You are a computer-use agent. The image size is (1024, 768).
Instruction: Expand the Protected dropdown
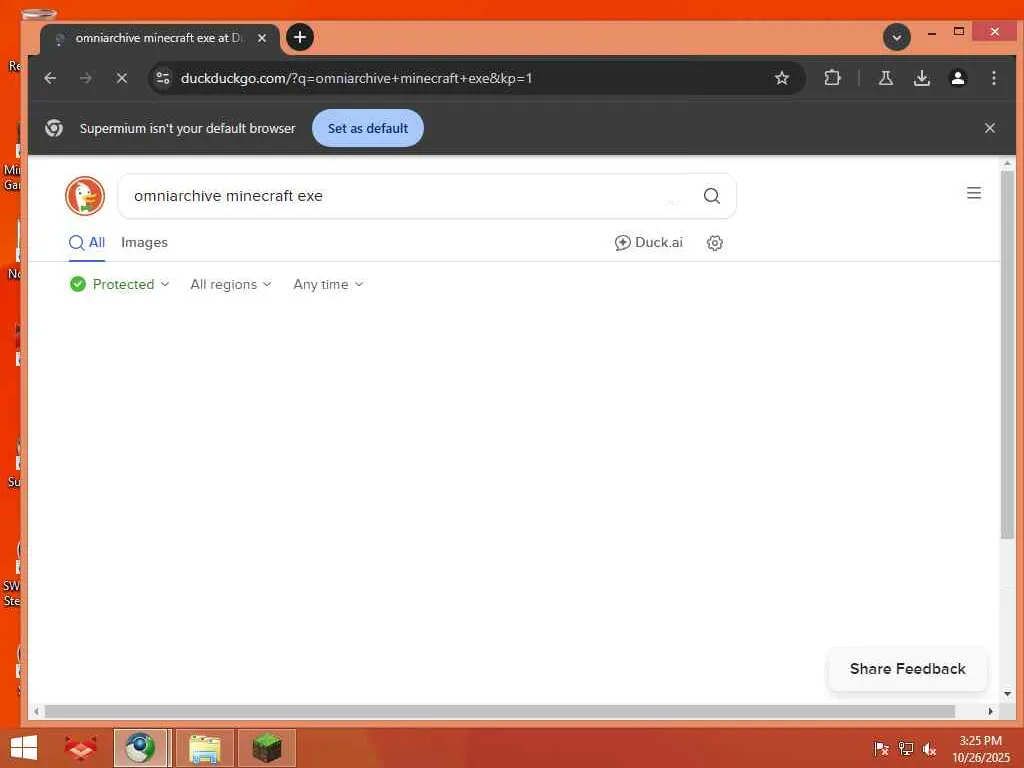click(x=120, y=284)
